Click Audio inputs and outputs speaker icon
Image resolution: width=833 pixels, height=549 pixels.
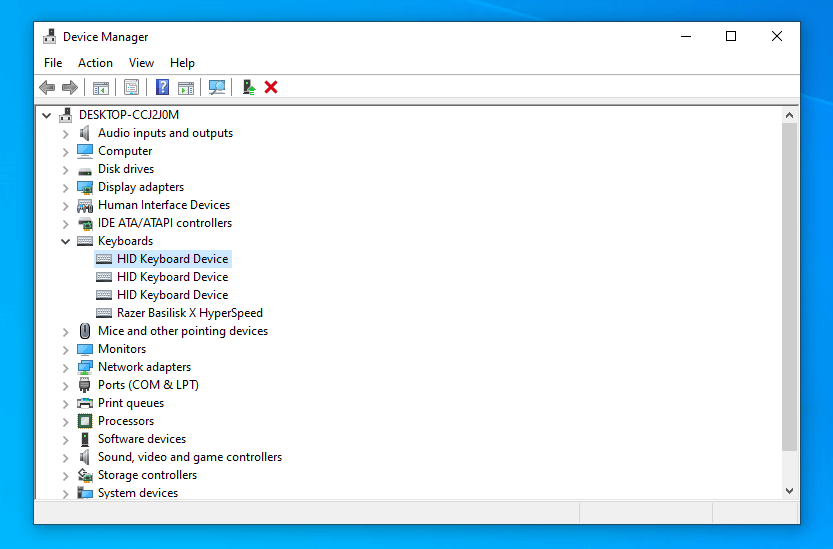[84, 133]
